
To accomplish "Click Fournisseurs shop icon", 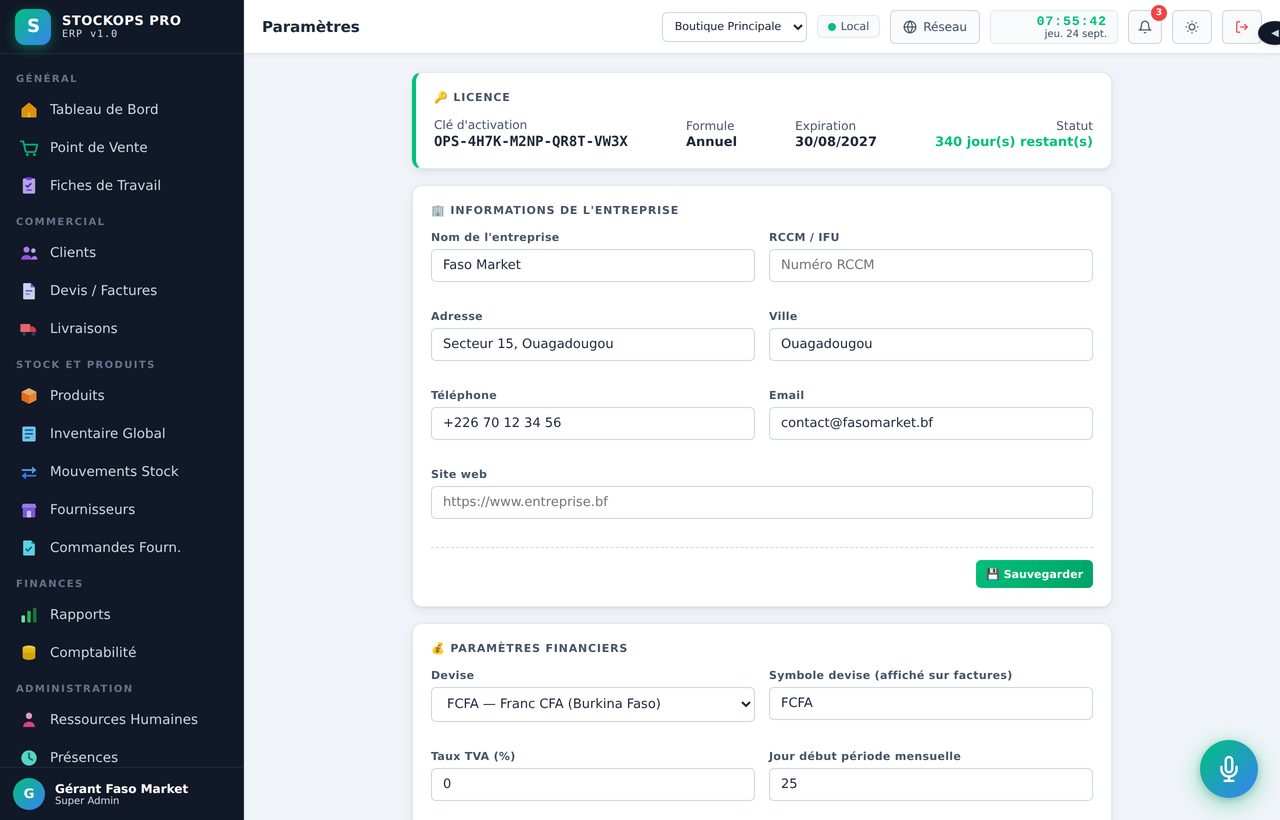I will pyautogui.click(x=29, y=510).
